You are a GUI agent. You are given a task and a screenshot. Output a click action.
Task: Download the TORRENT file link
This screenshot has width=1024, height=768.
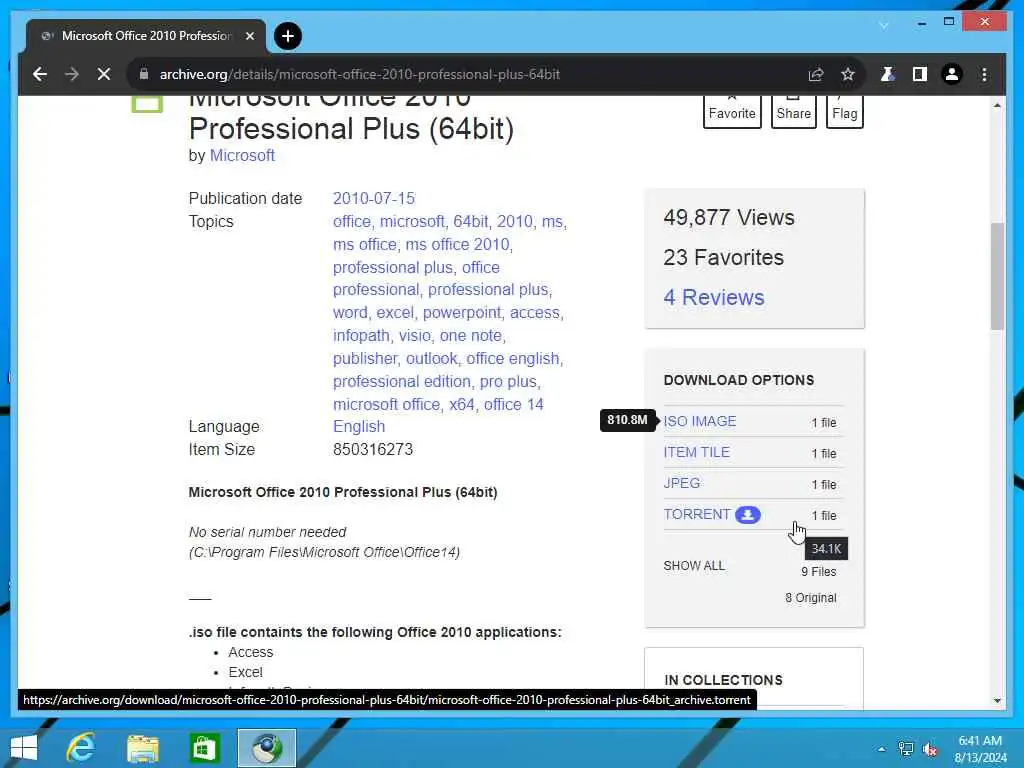[x=697, y=514]
